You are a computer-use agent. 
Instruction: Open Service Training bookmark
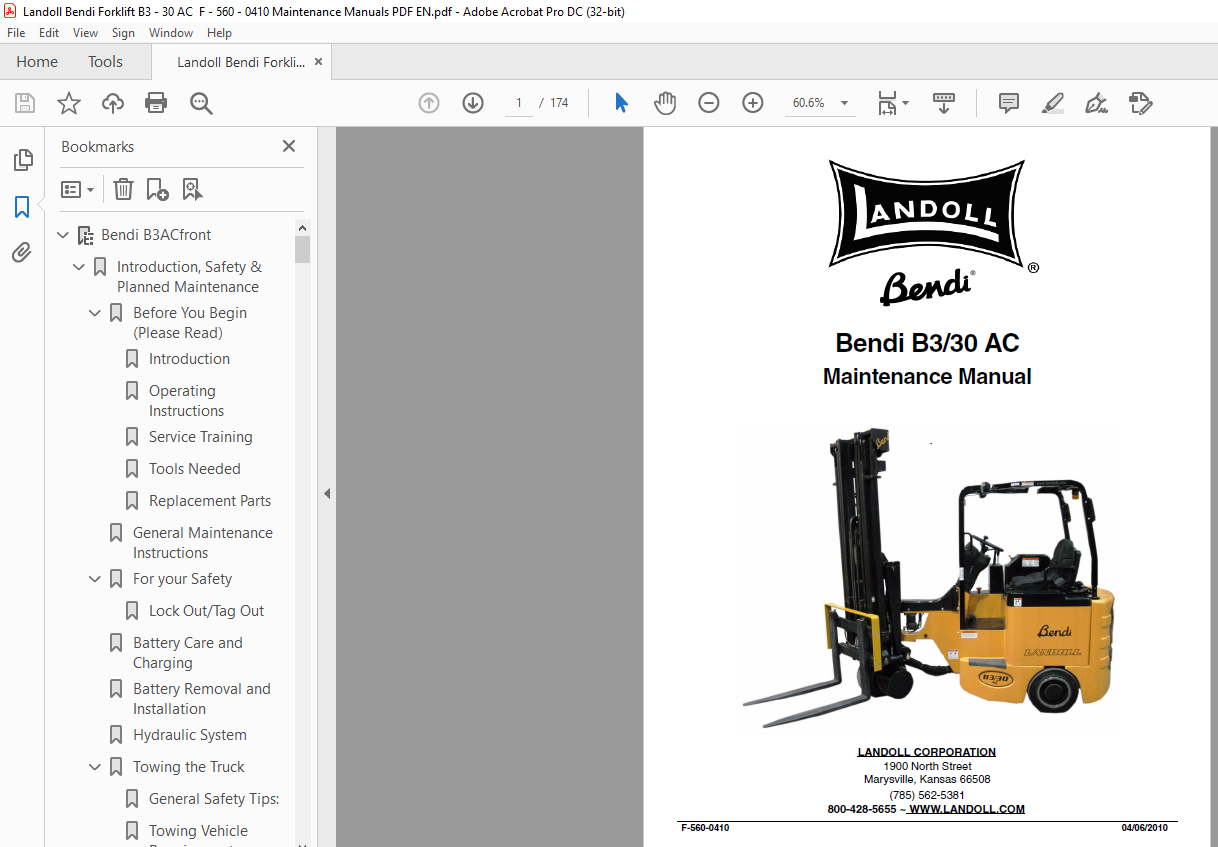point(200,437)
